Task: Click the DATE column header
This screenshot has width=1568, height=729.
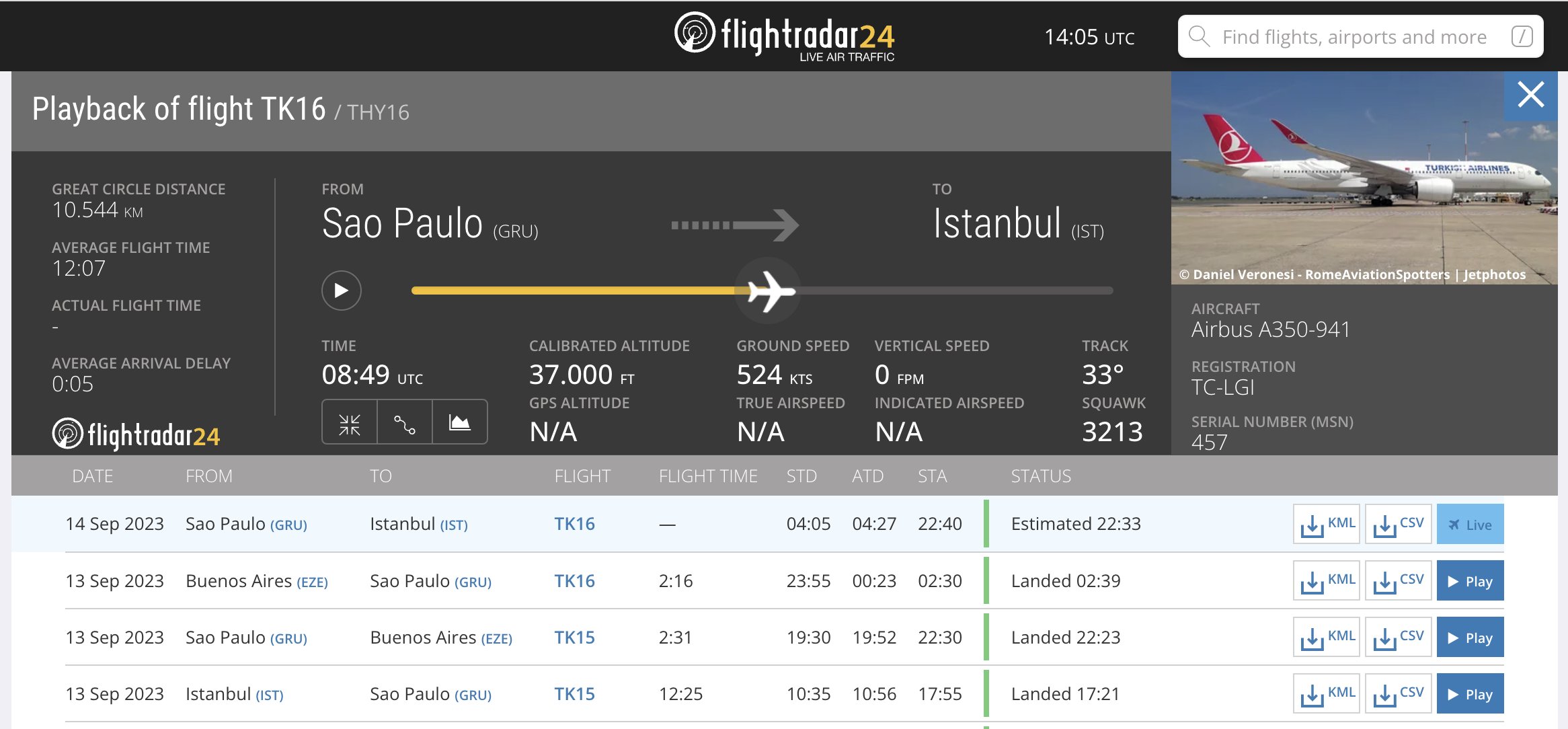Action: [92, 476]
